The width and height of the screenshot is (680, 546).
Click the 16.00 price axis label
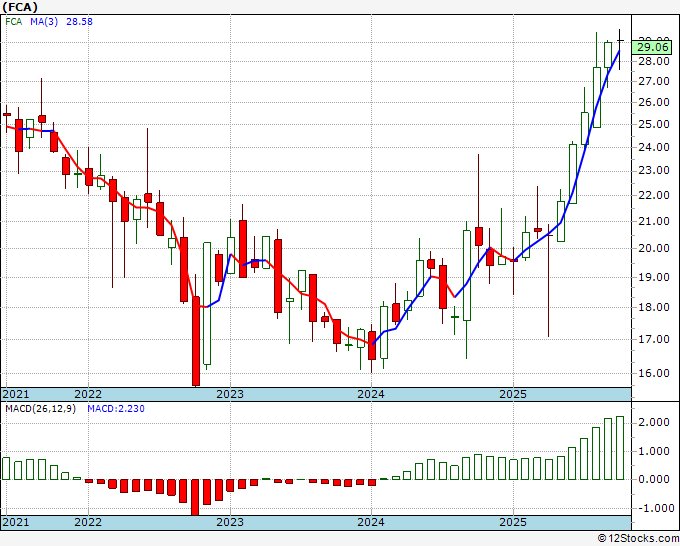click(x=653, y=373)
